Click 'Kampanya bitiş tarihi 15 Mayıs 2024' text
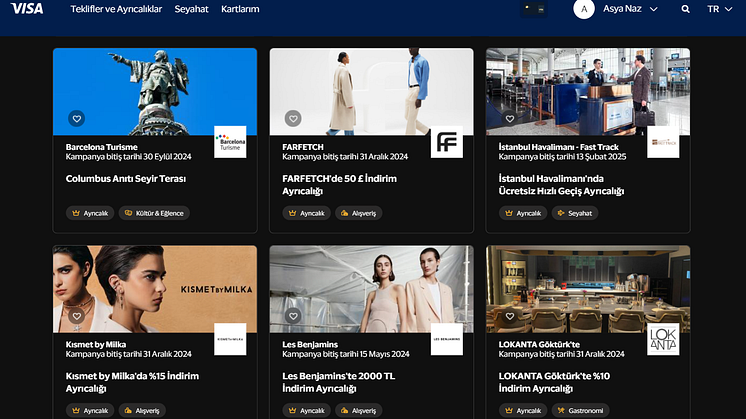This screenshot has height=419, width=746. 346,354
